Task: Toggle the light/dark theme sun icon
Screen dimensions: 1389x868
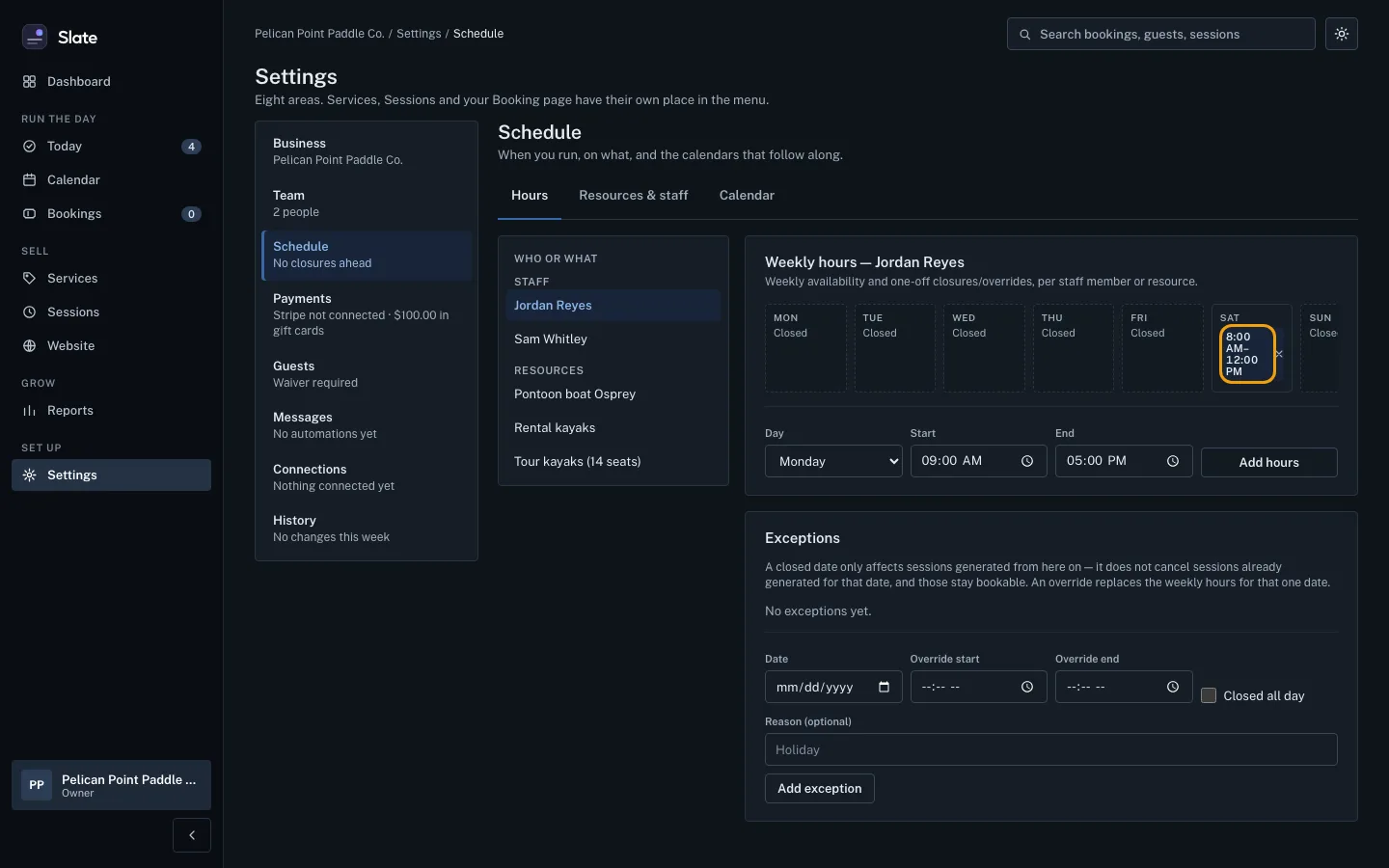Action: pos(1341,34)
